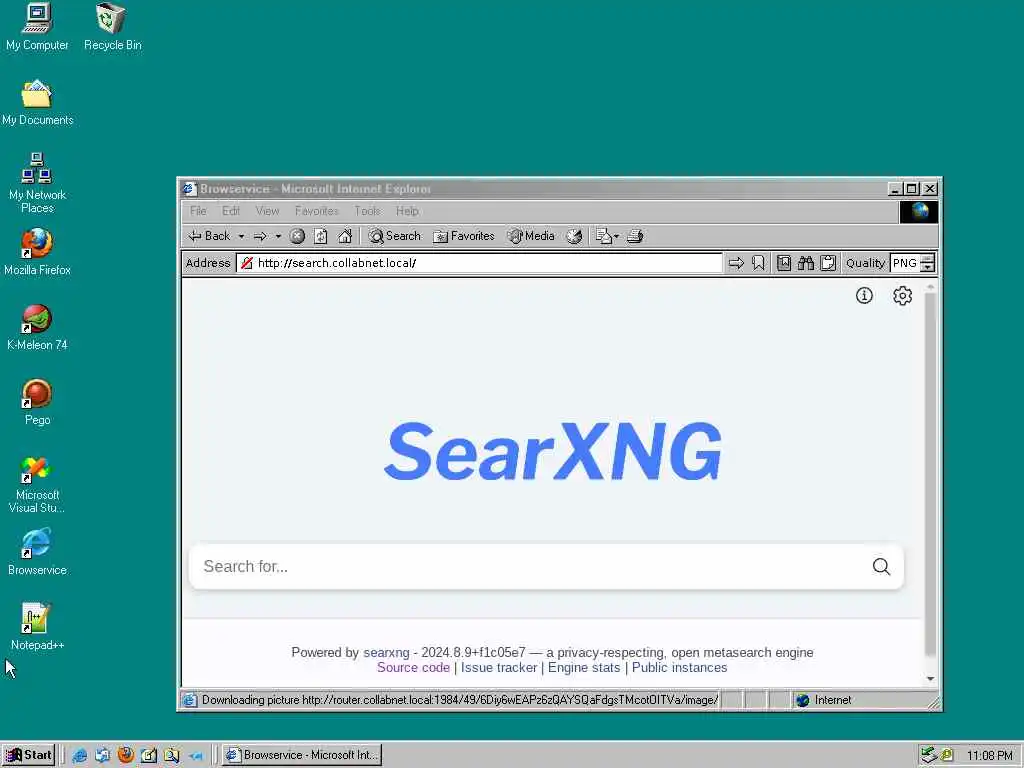Click the 'Search for...' input box

(529, 566)
